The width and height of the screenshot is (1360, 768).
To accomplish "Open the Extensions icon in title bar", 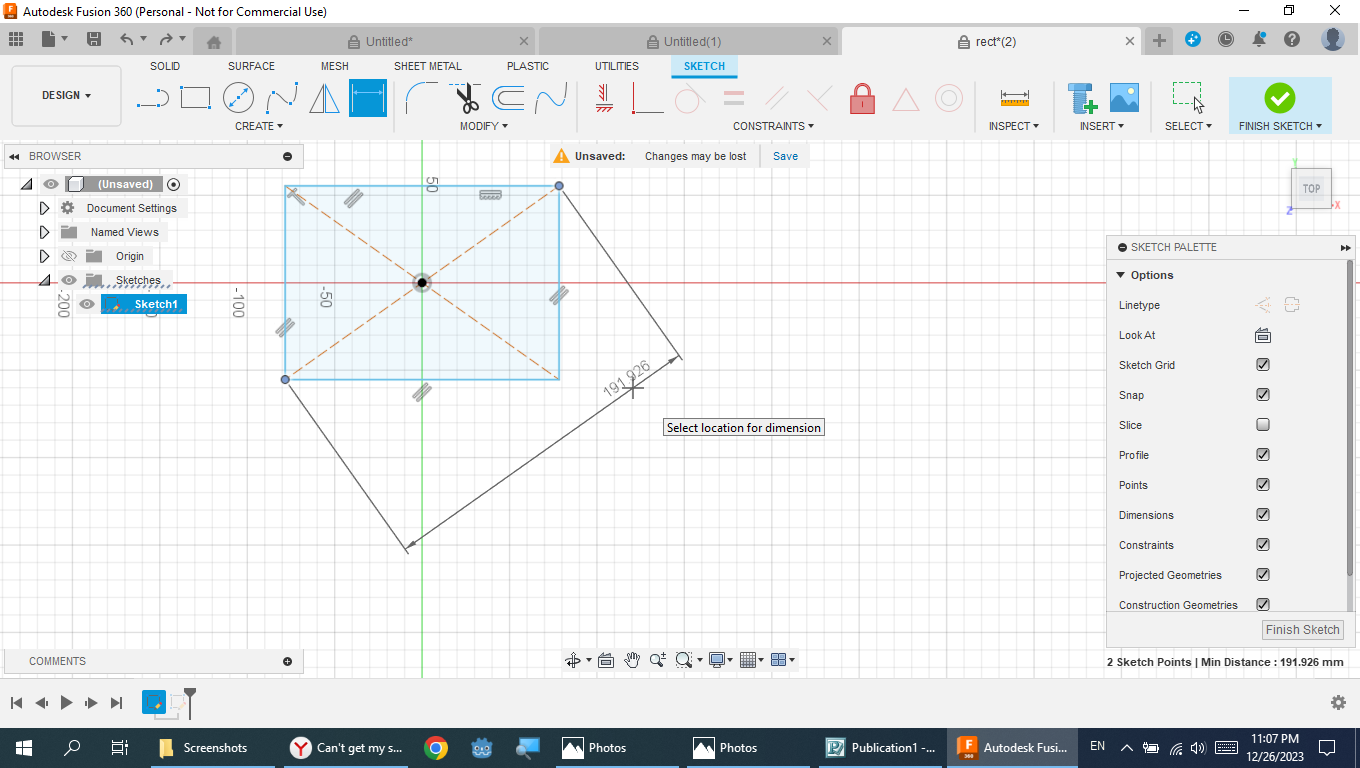I will click(x=1193, y=40).
